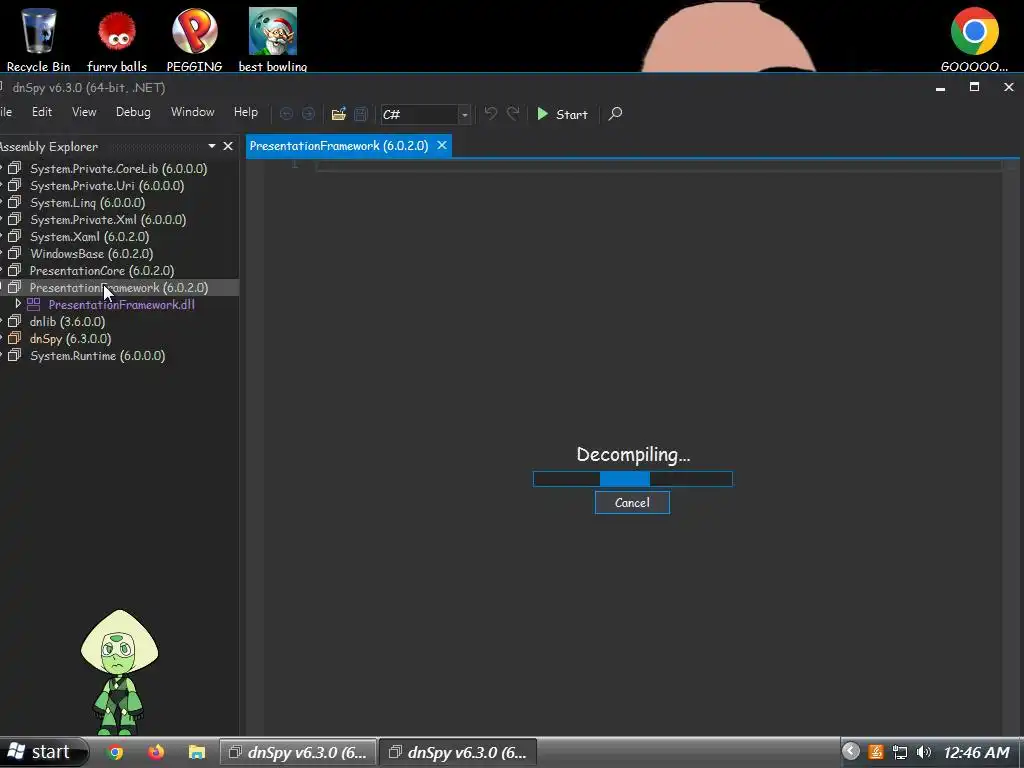Select System.Private.Uri (6.0.0.0) assembly
This screenshot has height=768, width=1024.
pos(107,185)
